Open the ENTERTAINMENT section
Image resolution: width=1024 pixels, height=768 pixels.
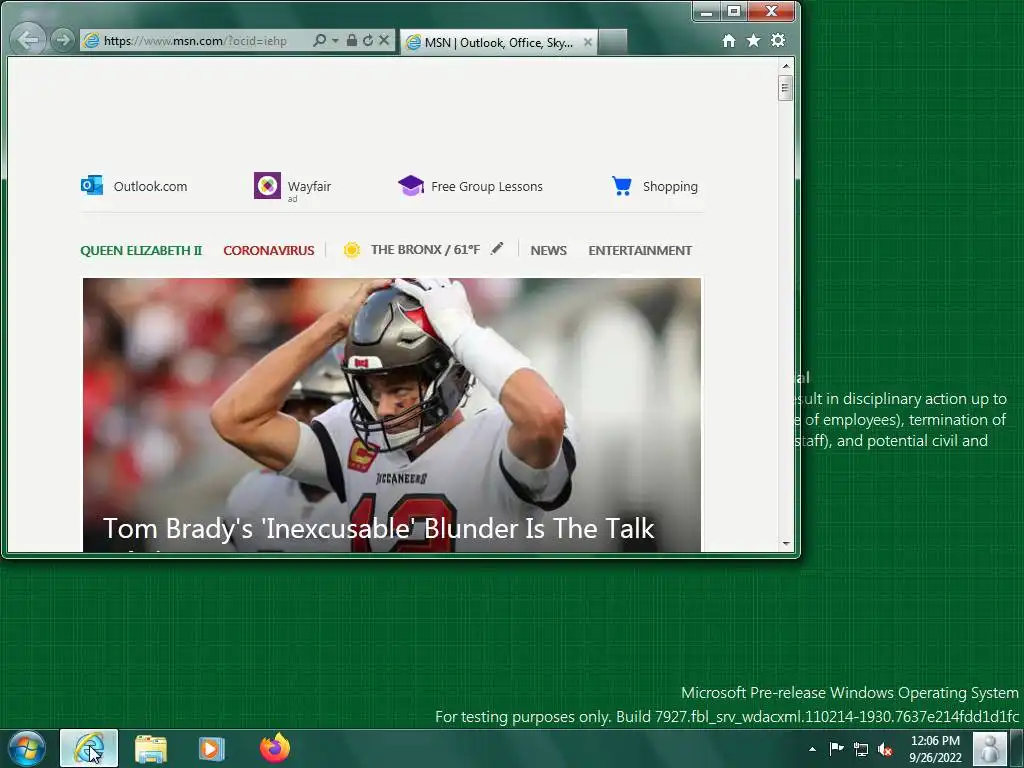(640, 251)
